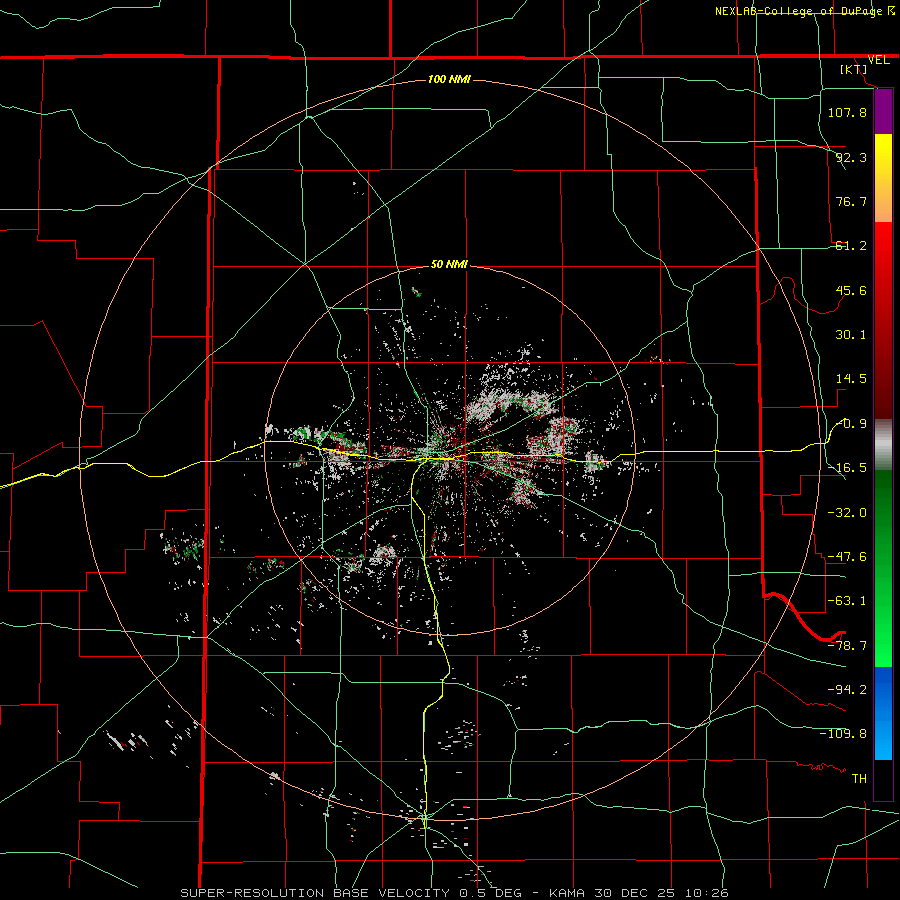Click the -63.1 value on the velocity scale
Image resolution: width=900 pixels, height=900 pixels.
pyautogui.click(x=847, y=601)
